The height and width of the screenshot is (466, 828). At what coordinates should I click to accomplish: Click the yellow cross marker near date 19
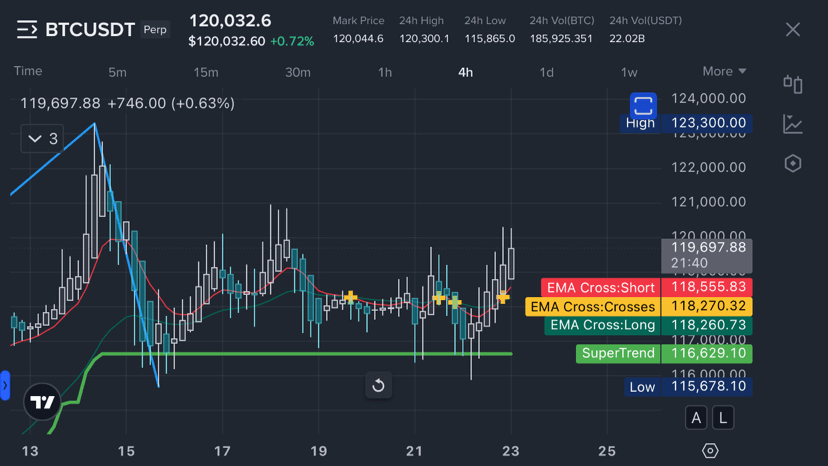tap(350, 297)
